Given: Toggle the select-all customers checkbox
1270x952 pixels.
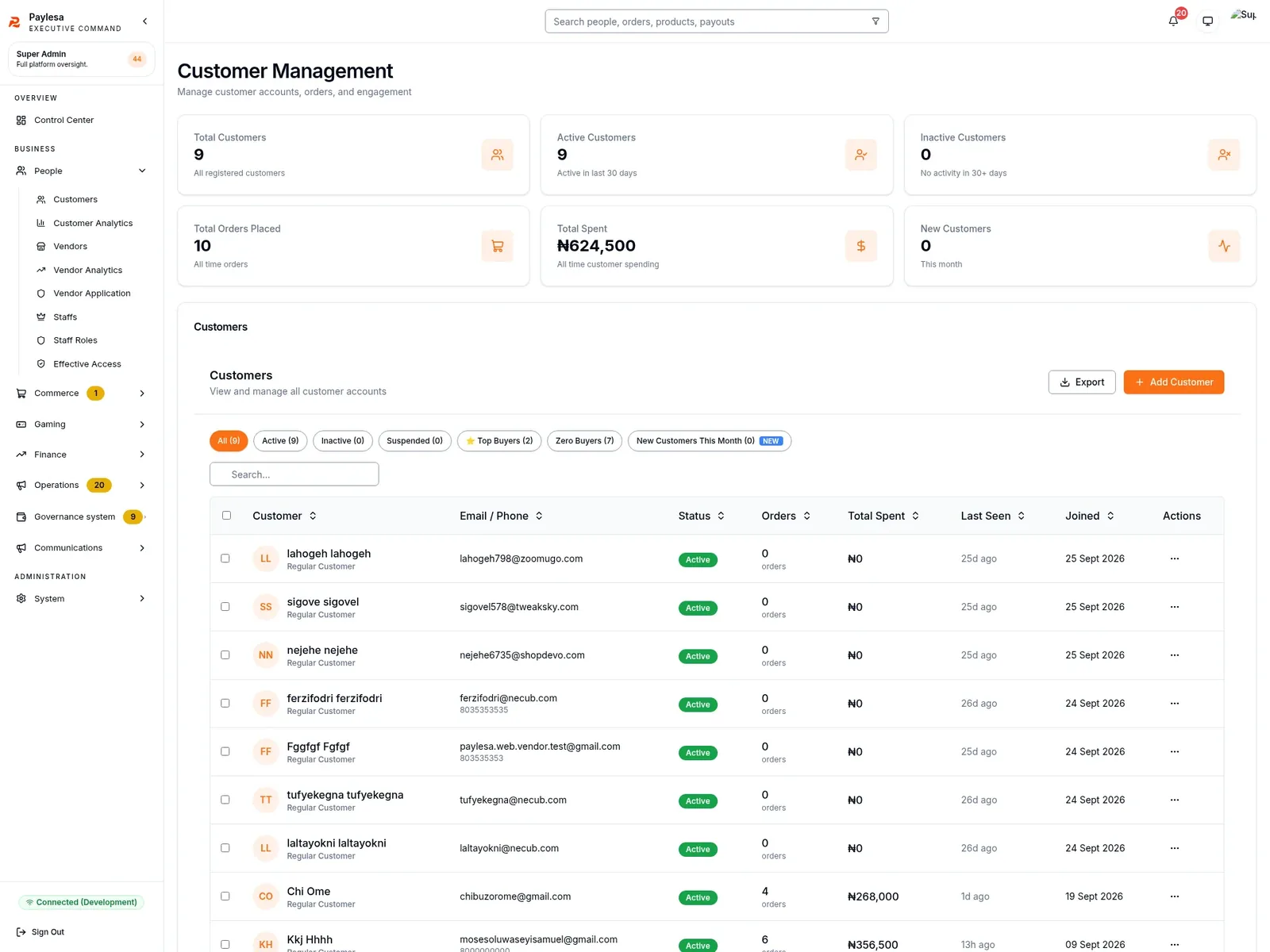Looking at the screenshot, I should pyautogui.click(x=226, y=516).
